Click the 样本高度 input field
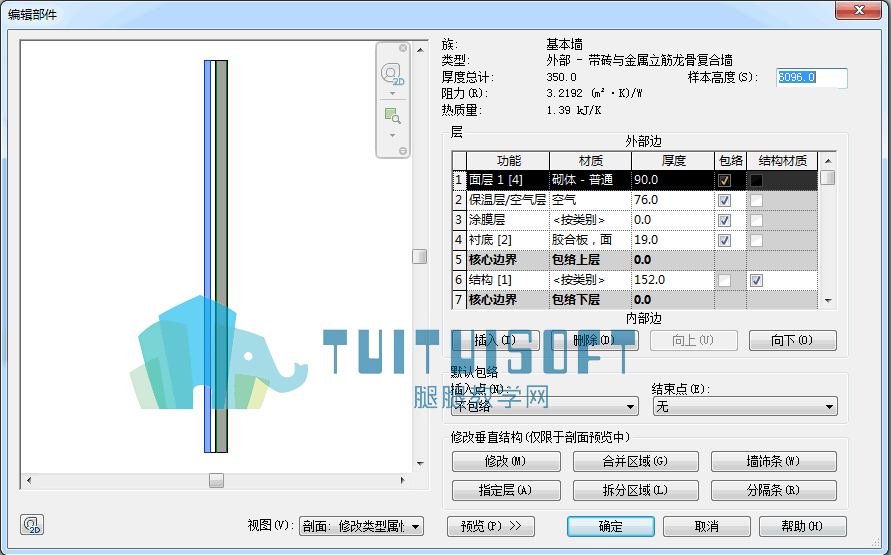The height and width of the screenshot is (555, 891). pos(811,78)
